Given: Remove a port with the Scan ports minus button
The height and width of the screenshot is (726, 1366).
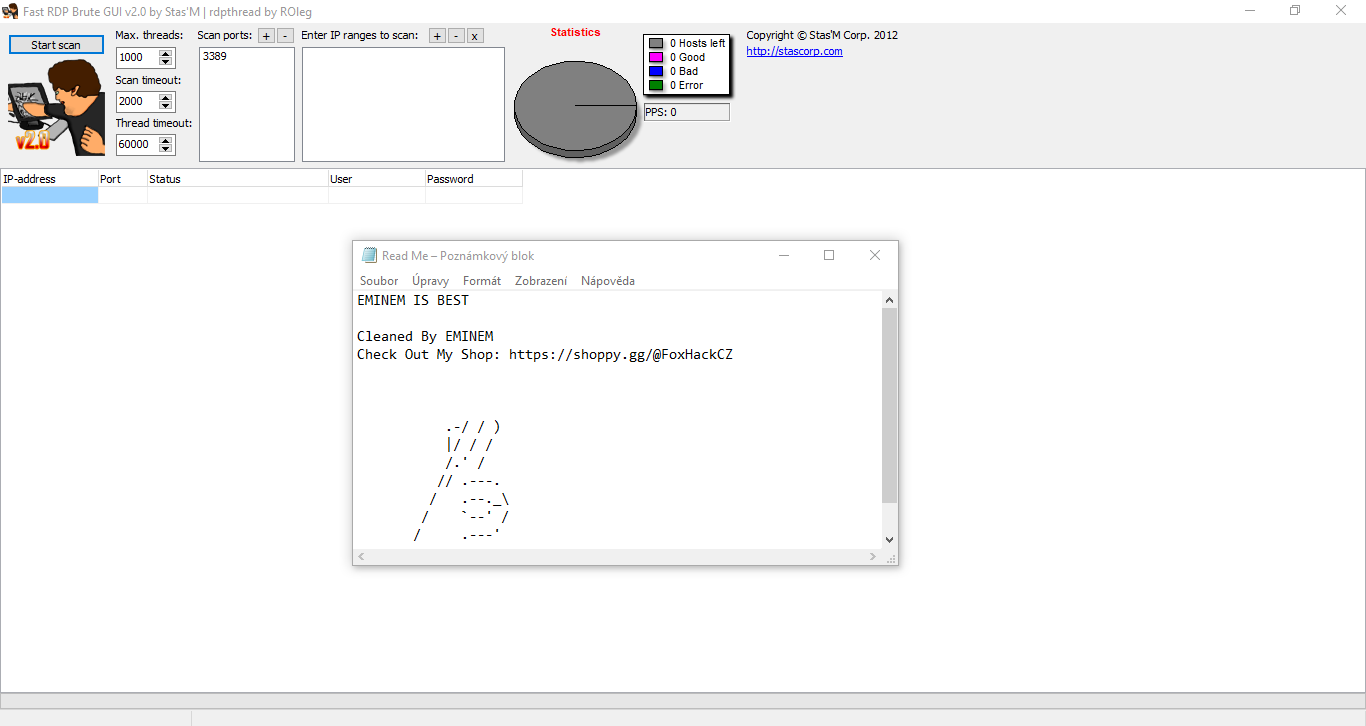Looking at the screenshot, I should tap(285, 36).
